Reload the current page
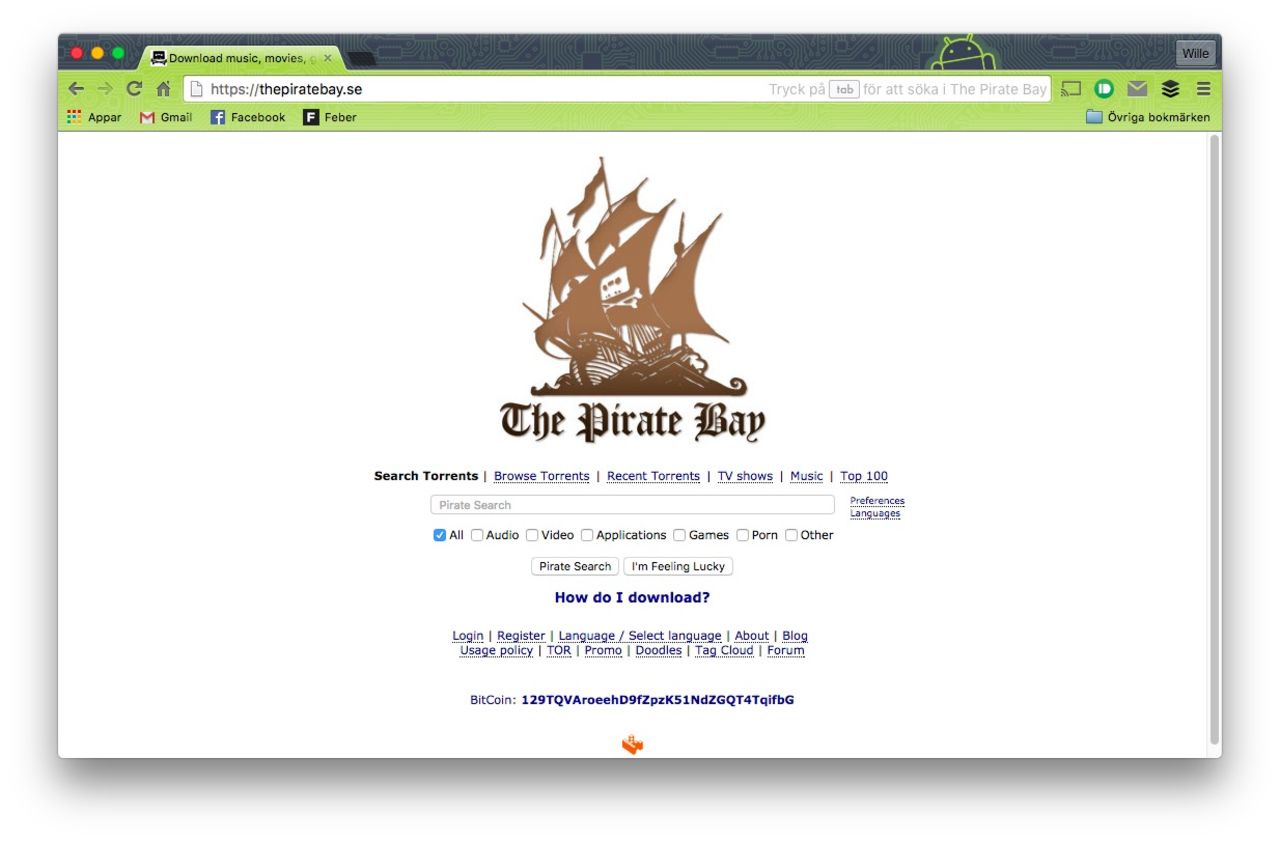Screen dimensions: 1280x841 click(133, 88)
